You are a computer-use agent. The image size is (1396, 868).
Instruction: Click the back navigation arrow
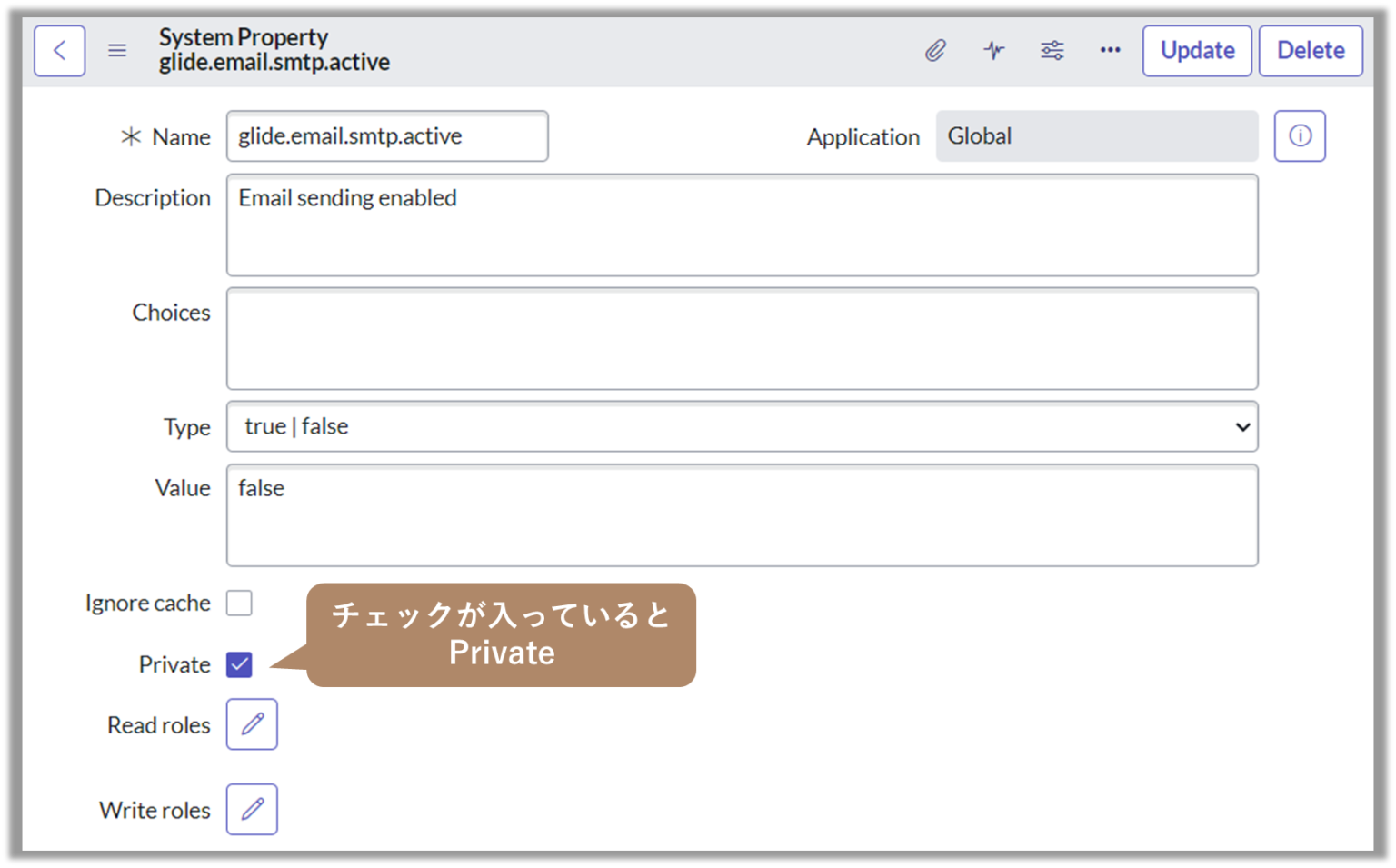(59, 50)
